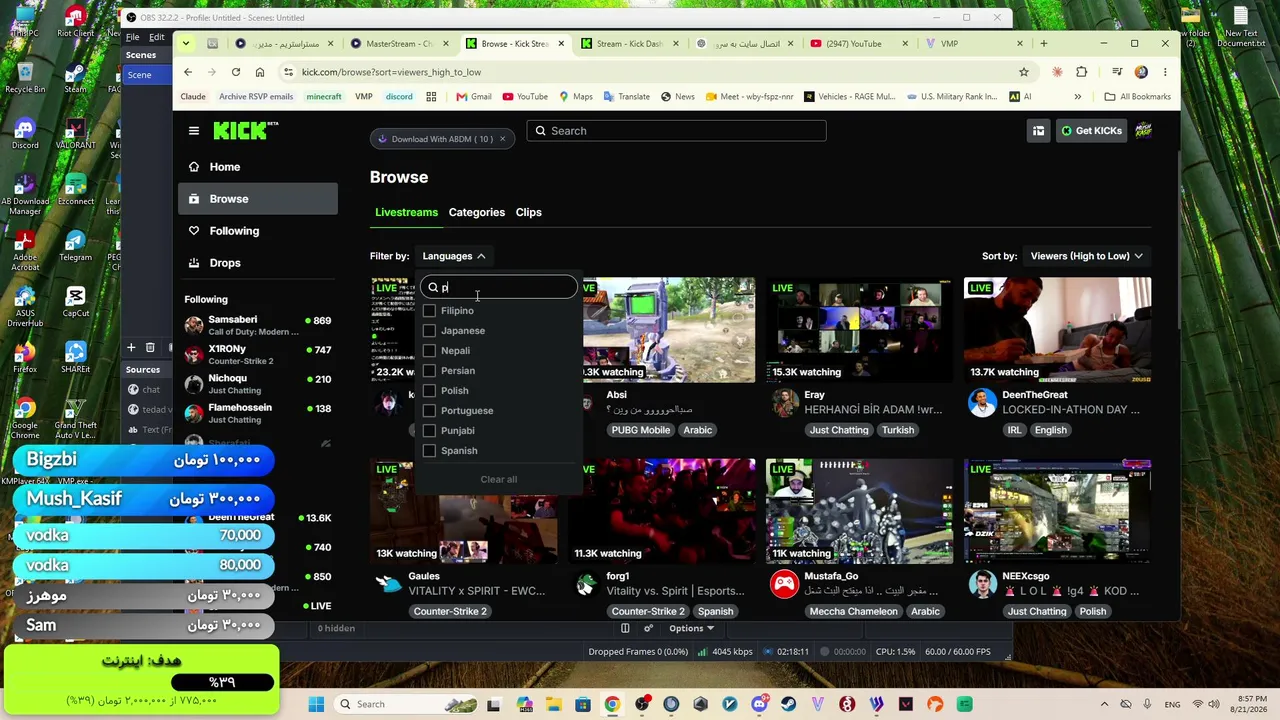The height and width of the screenshot is (720, 1280).
Task: Collapse the Languages filter dropdown
Action: point(454,256)
